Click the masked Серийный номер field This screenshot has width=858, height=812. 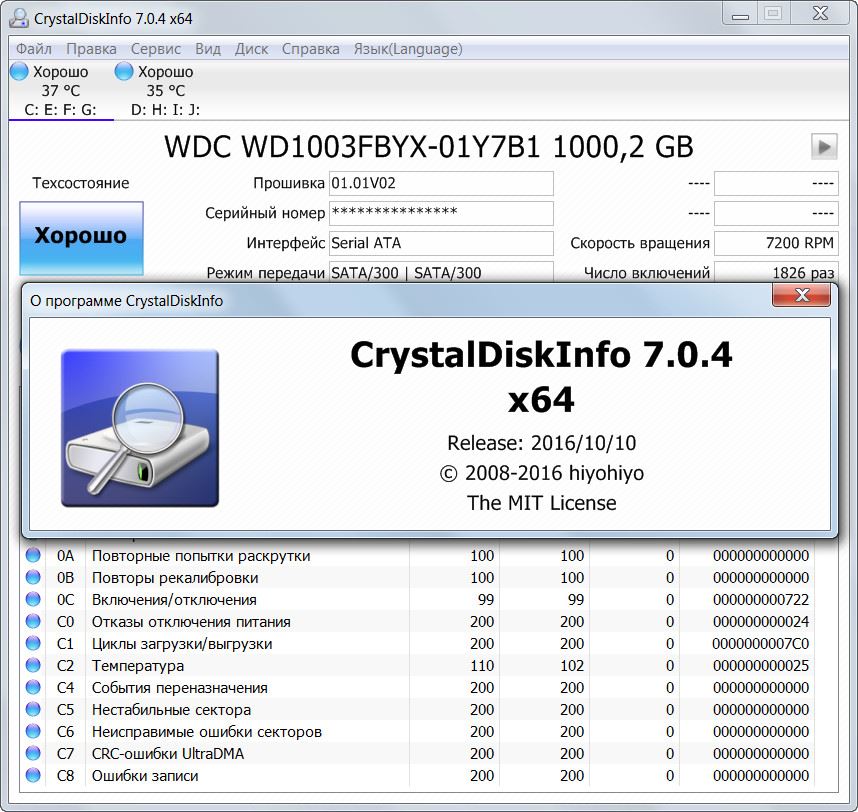click(x=441, y=213)
